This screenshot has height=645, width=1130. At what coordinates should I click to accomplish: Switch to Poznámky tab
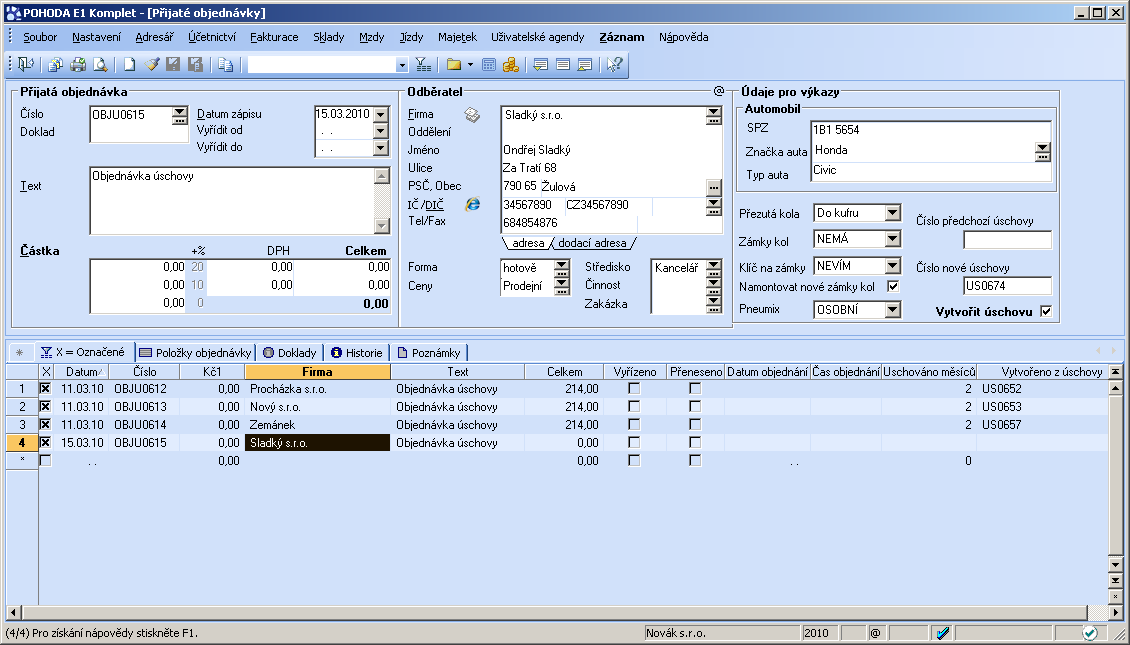pyautogui.click(x=429, y=352)
